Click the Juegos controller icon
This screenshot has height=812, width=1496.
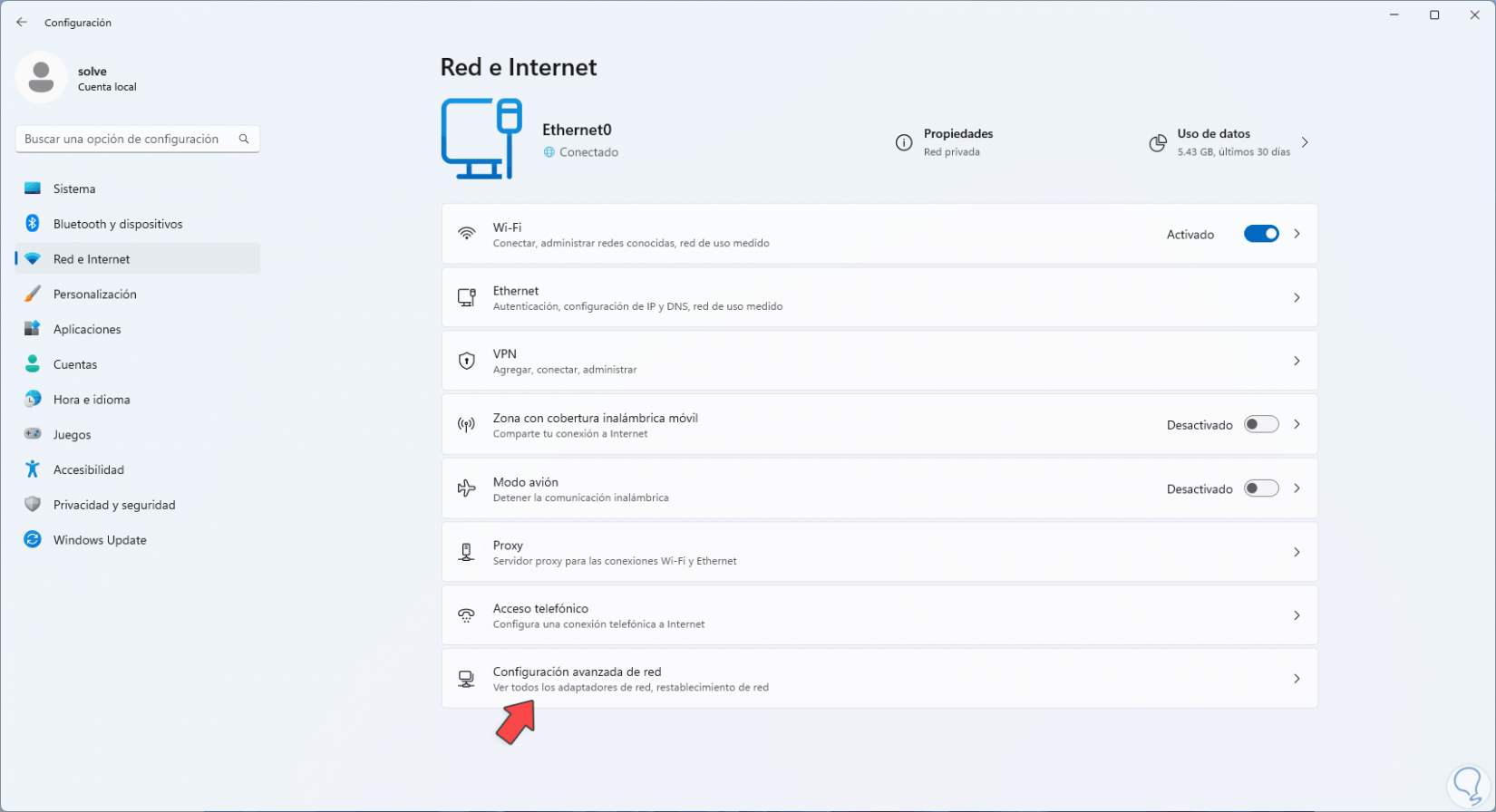tap(33, 434)
